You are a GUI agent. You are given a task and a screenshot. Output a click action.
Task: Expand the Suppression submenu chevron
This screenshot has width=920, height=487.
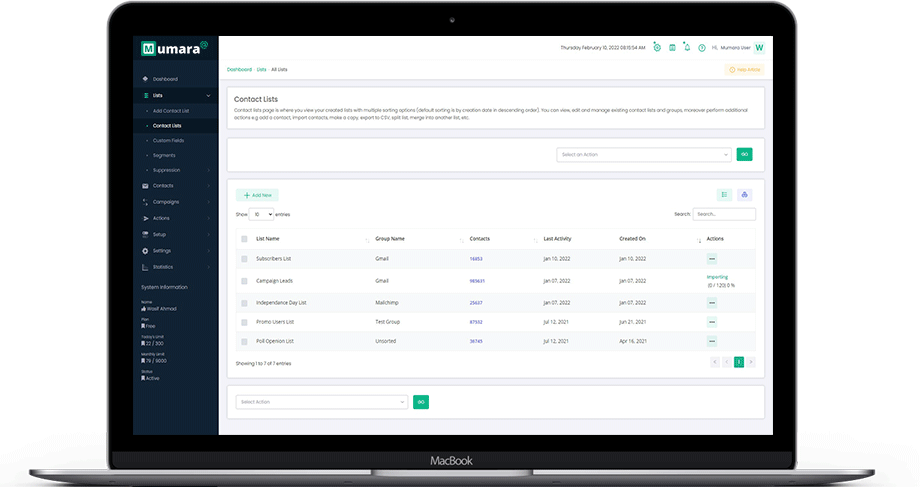click(208, 170)
